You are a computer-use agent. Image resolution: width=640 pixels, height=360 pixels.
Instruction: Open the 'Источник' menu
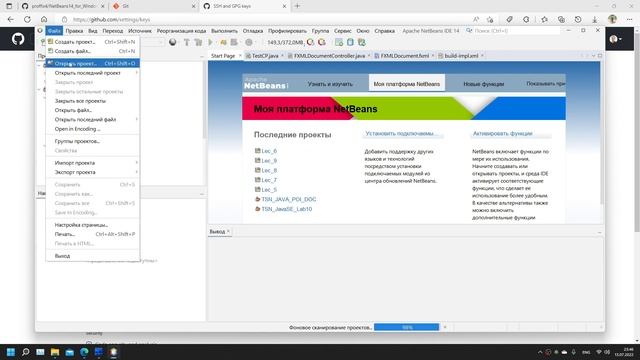point(140,31)
